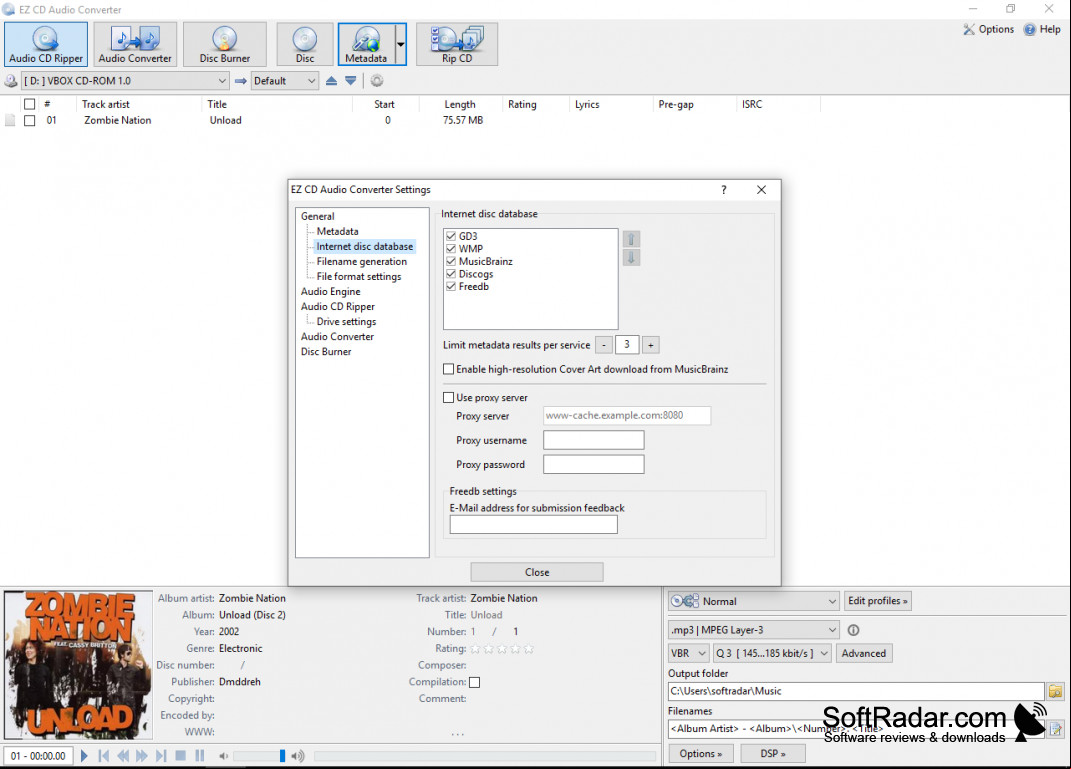Enable Use proxy server checkbox
Image resolution: width=1071 pixels, height=769 pixels.
pyautogui.click(x=449, y=397)
